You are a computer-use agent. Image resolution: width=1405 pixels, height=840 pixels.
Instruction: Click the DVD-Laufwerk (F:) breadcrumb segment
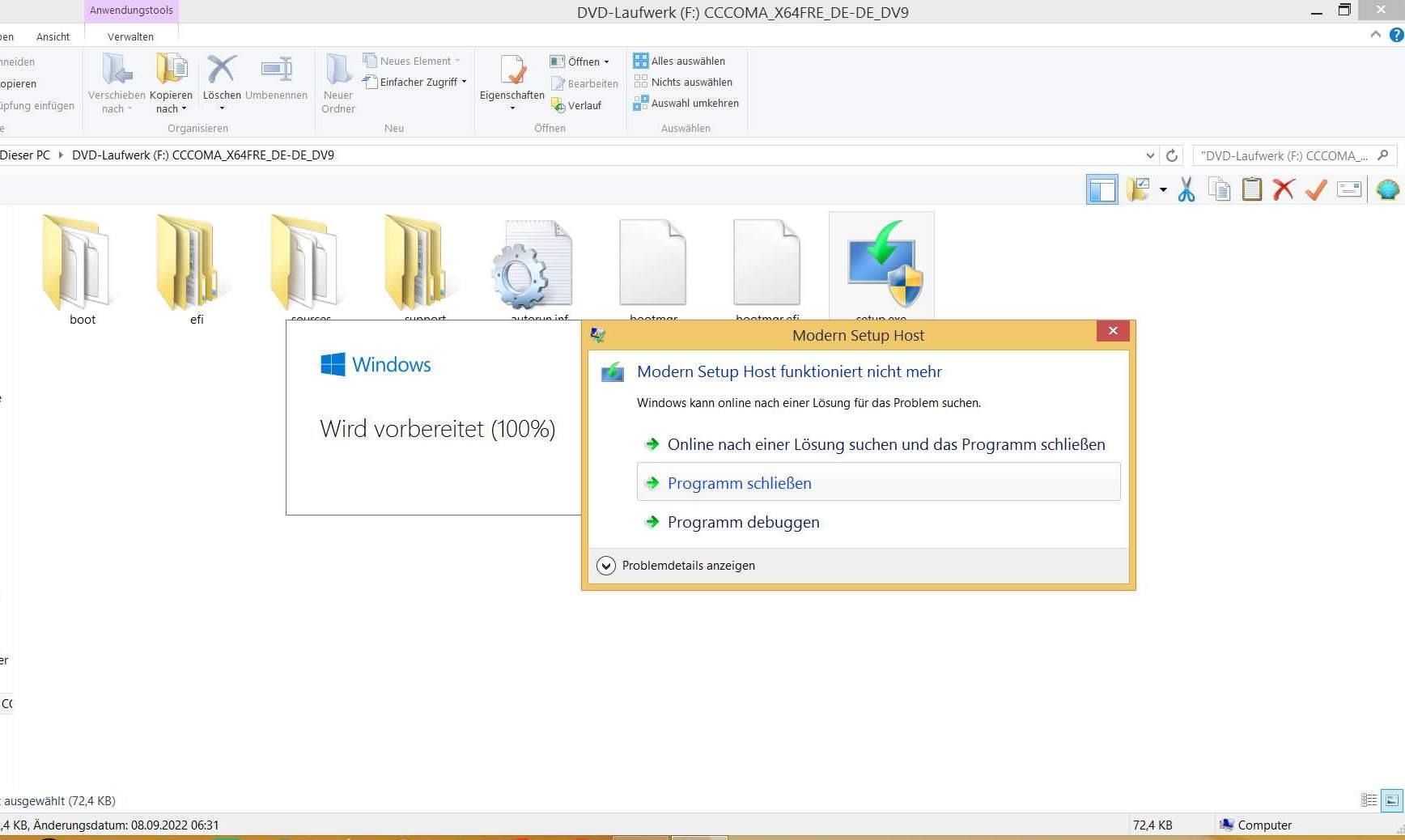[x=203, y=155]
